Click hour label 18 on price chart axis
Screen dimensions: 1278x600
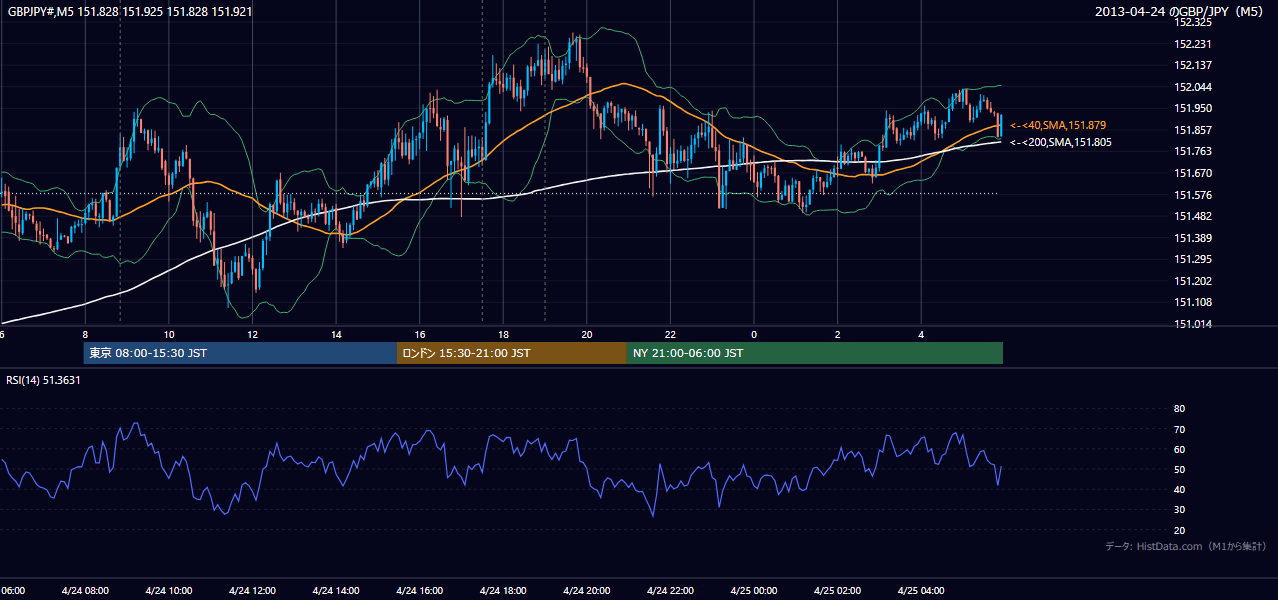504,334
